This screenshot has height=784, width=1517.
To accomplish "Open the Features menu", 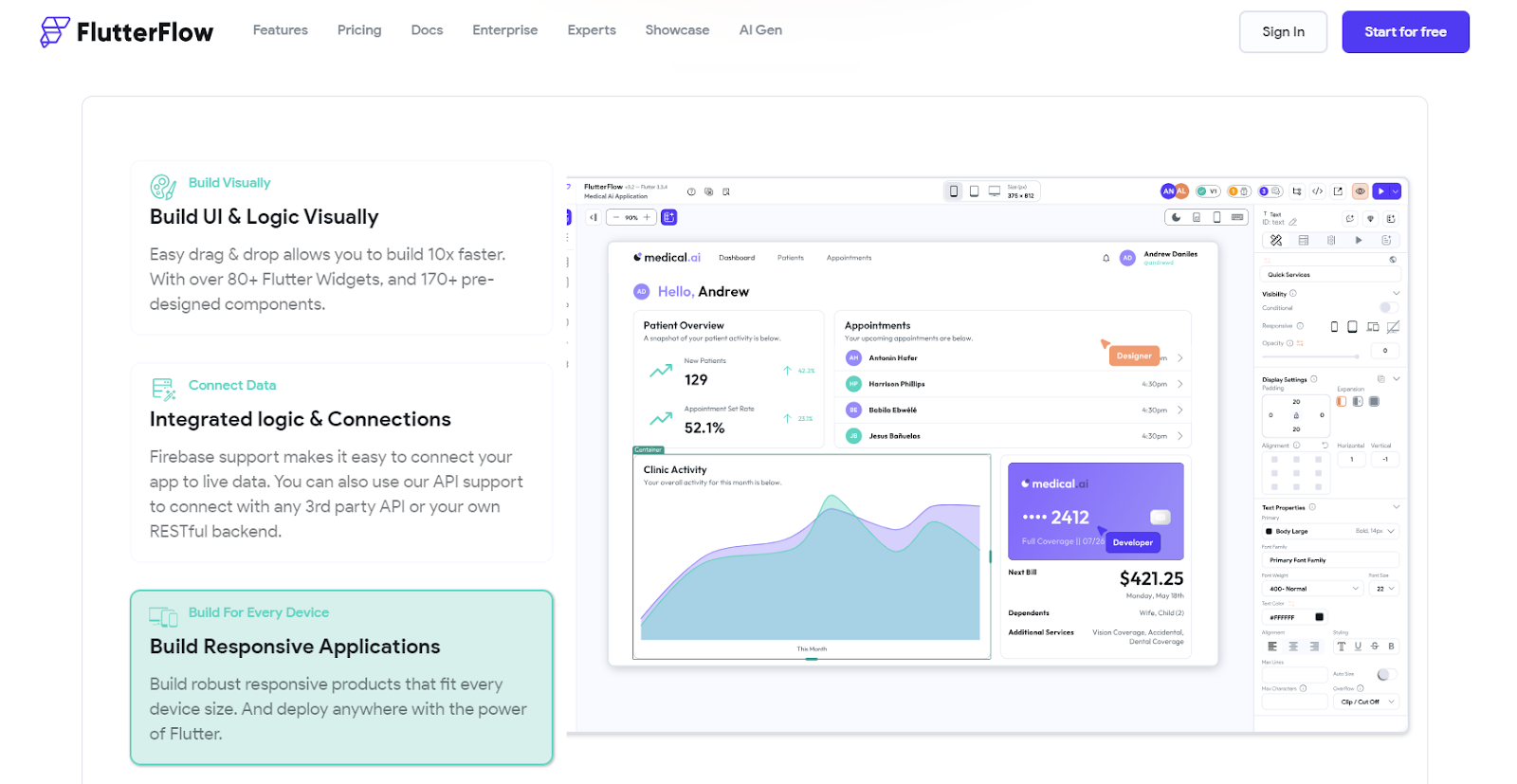I will 281,30.
